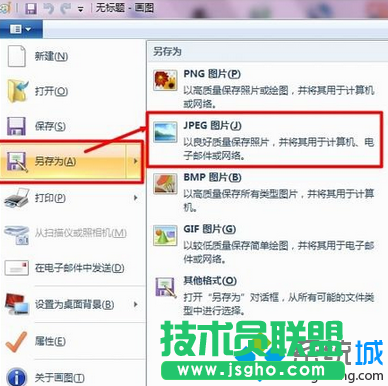The width and height of the screenshot is (388, 386).
Task: Expand the 设置为桌面背景(B) submenu arrow
Action: pyautogui.click(x=135, y=304)
